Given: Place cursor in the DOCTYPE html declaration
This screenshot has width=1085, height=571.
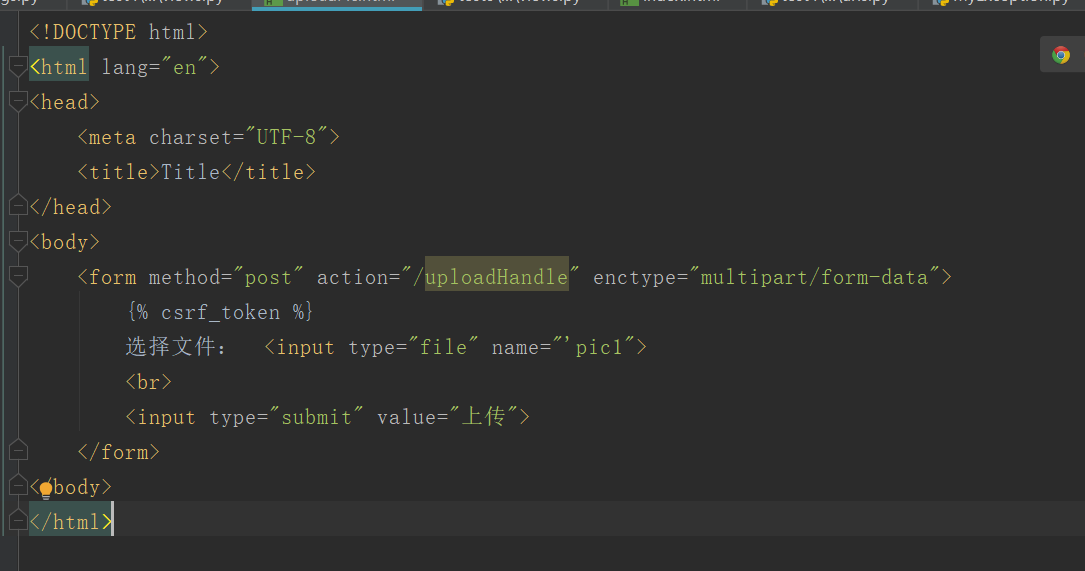Looking at the screenshot, I should click(x=118, y=32).
